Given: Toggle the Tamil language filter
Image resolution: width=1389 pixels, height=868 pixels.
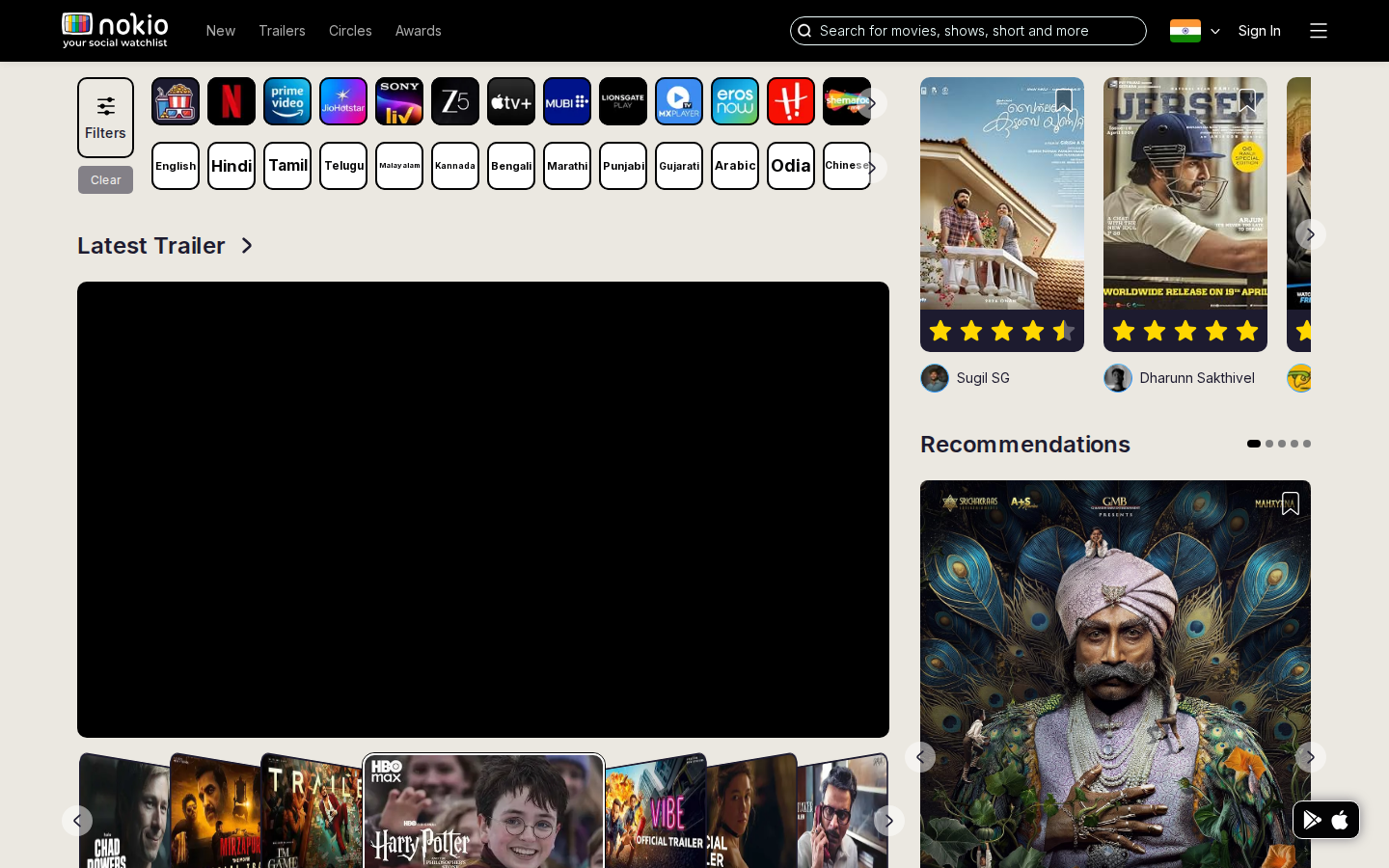Looking at the screenshot, I should coord(287,166).
